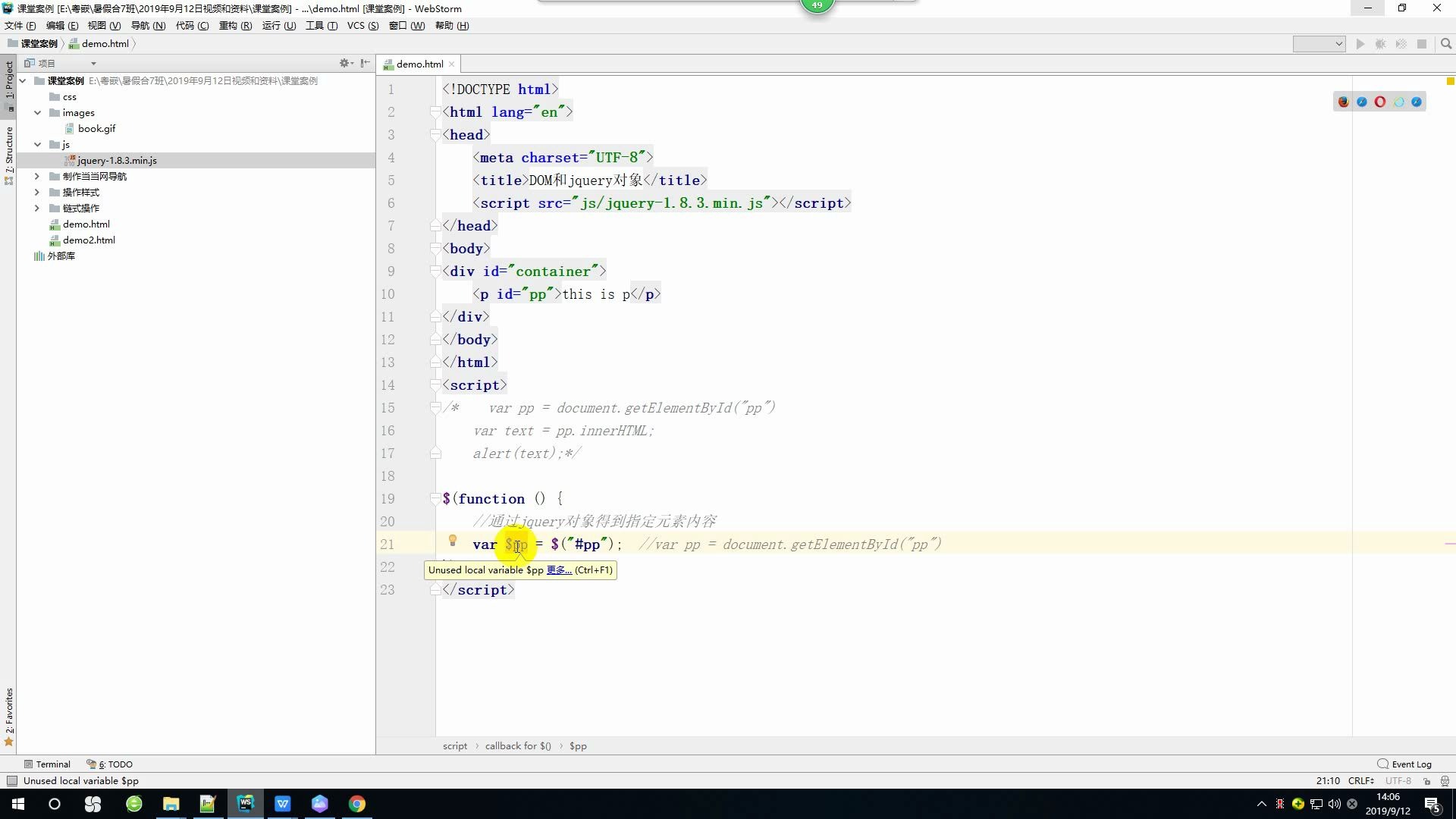Show hidden system tray icons
Image resolution: width=1456 pixels, height=819 pixels.
tap(1262, 804)
